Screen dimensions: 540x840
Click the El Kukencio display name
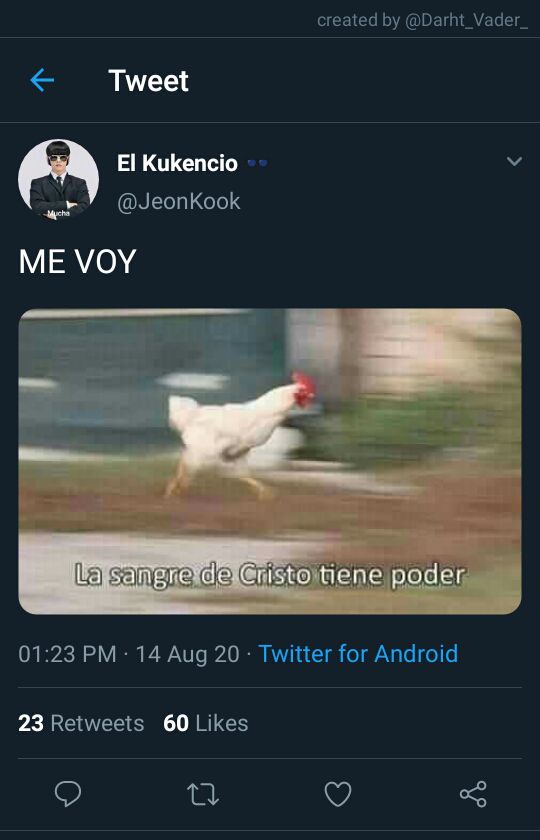click(x=177, y=163)
